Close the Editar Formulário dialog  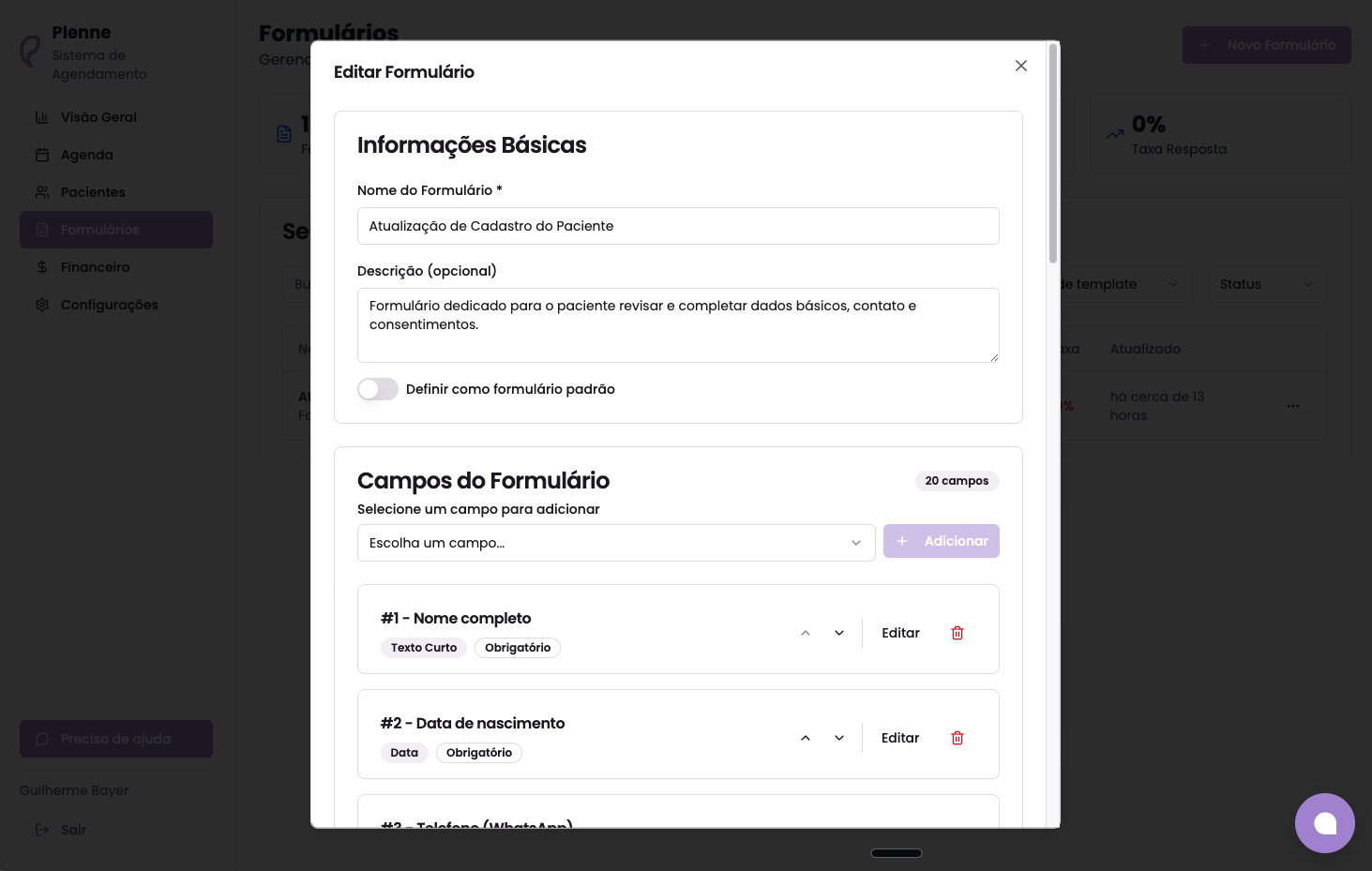(x=1021, y=66)
